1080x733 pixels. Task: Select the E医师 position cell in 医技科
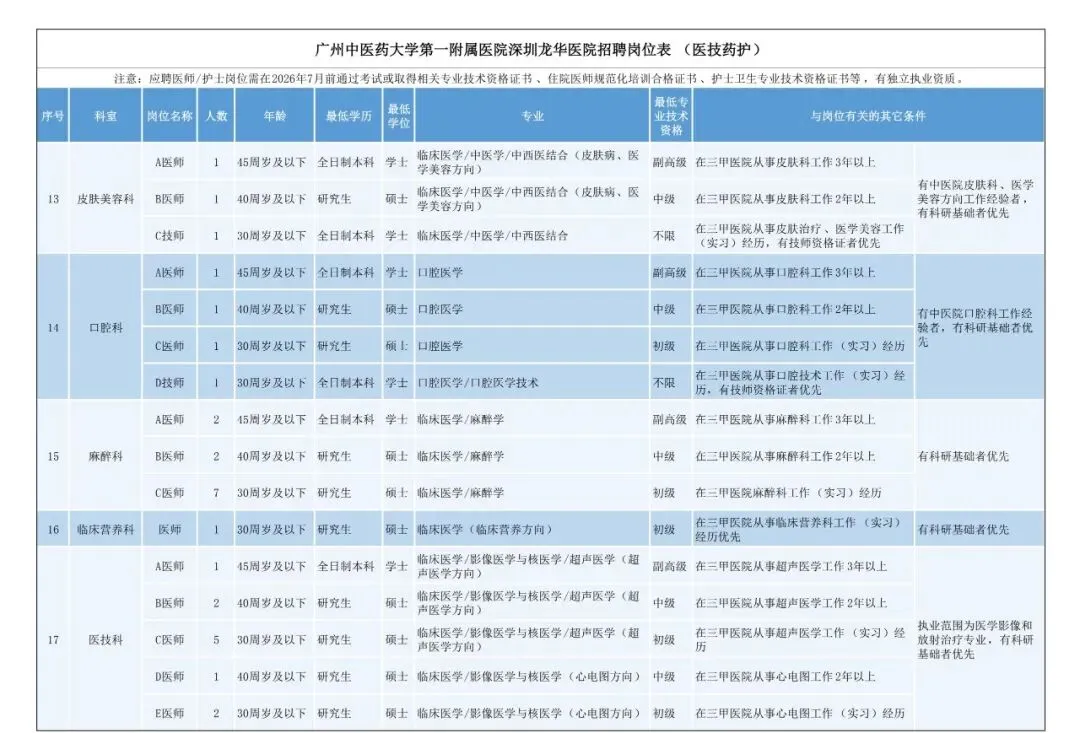click(x=169, y=713)
